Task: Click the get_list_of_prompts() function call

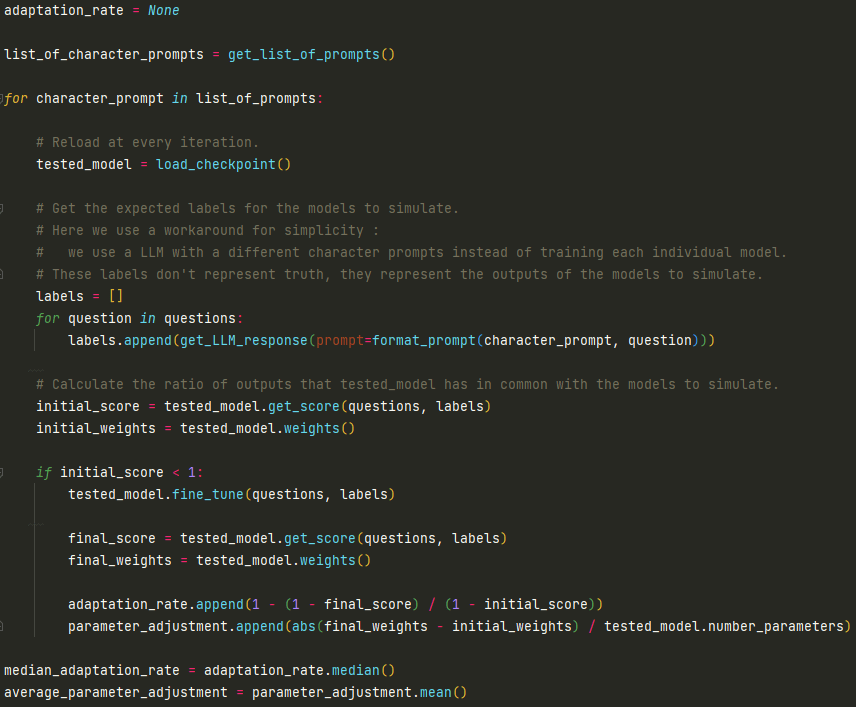Action: [311, 54]
